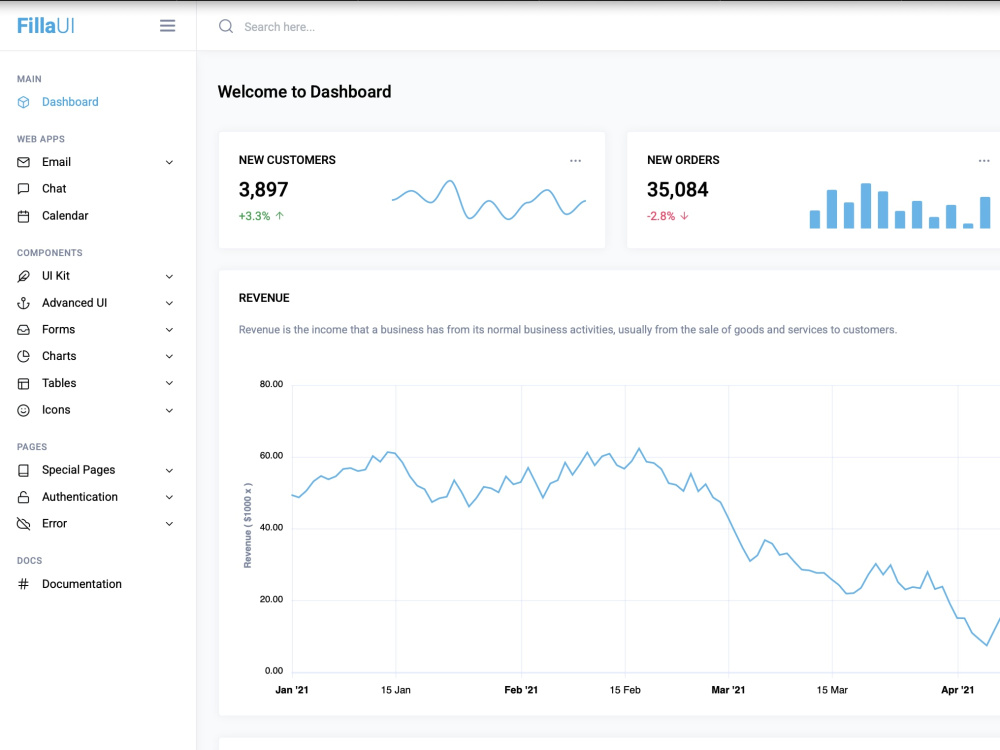Click the 60.00 y-axis label
The height and width of the screenshot is (750, 1000).
tap(271, 455)
